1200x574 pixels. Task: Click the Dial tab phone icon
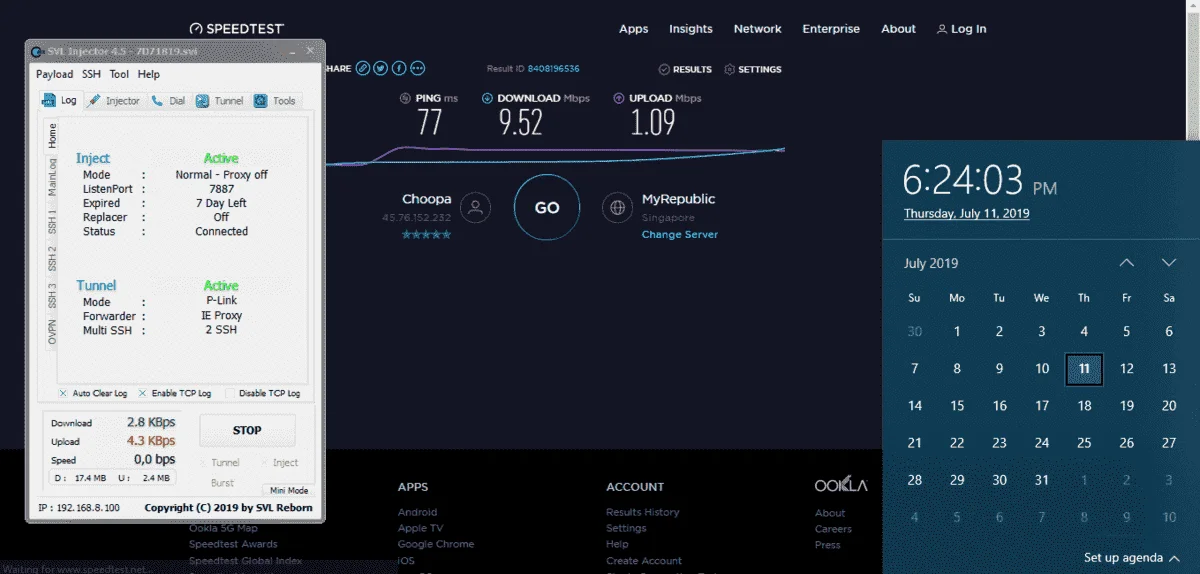(157, 100)
